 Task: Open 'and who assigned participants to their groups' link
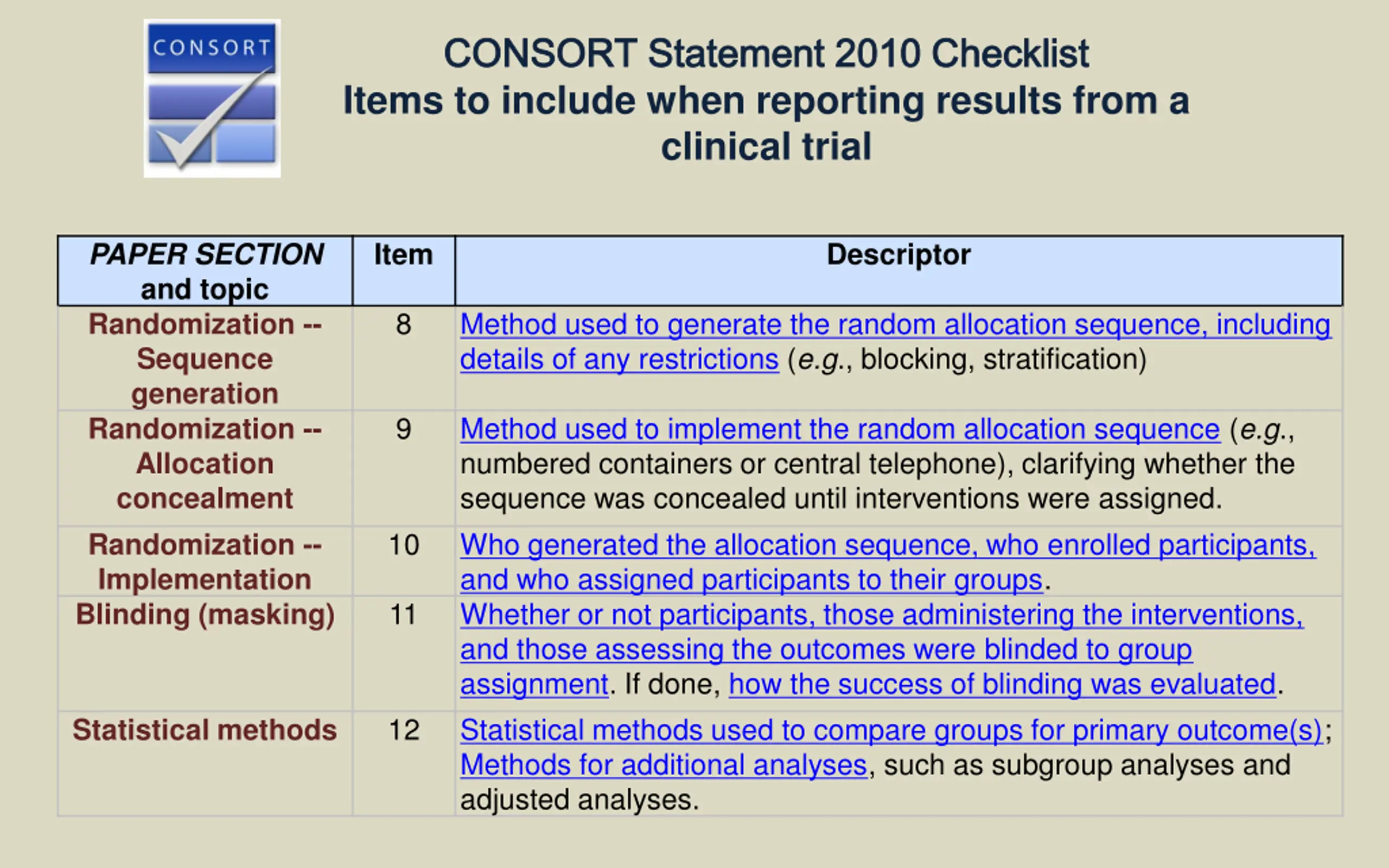tap(751, 580)
